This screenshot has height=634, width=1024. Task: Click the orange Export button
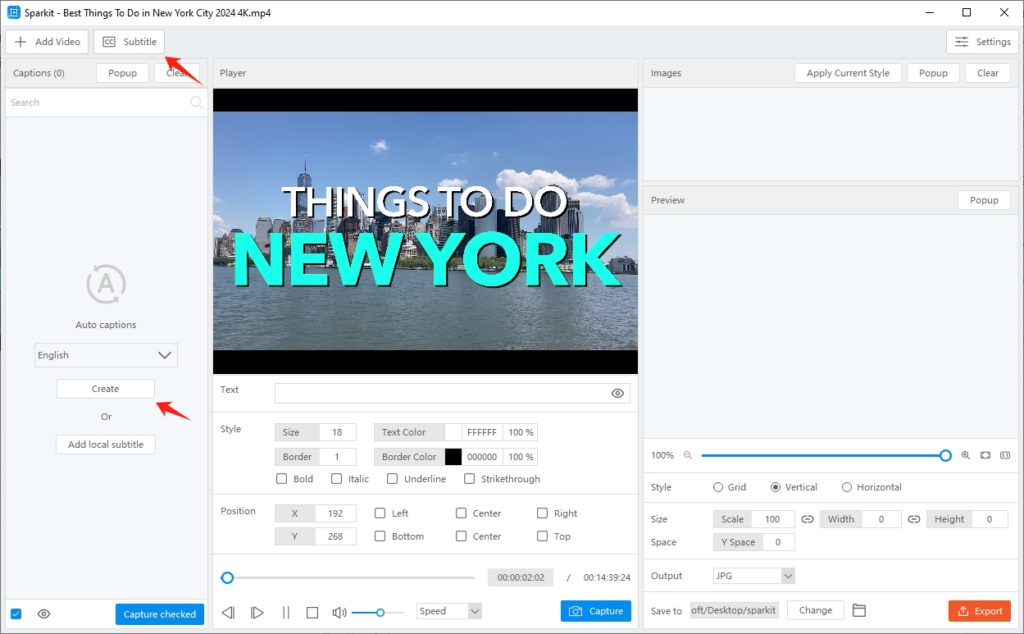coord(980,610)
